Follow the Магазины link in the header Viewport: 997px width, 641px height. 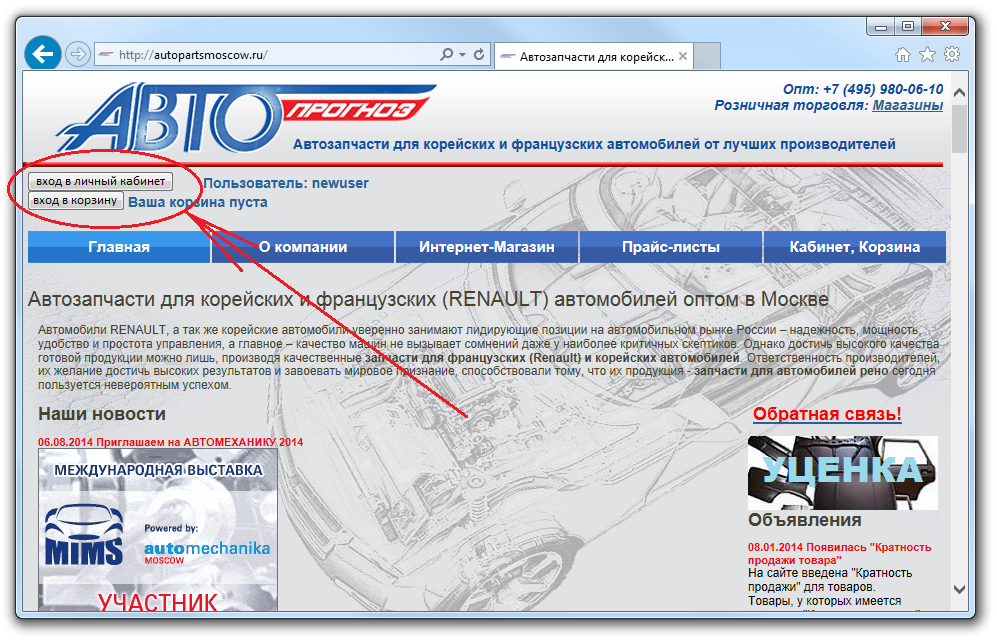(x=907, y=105)
